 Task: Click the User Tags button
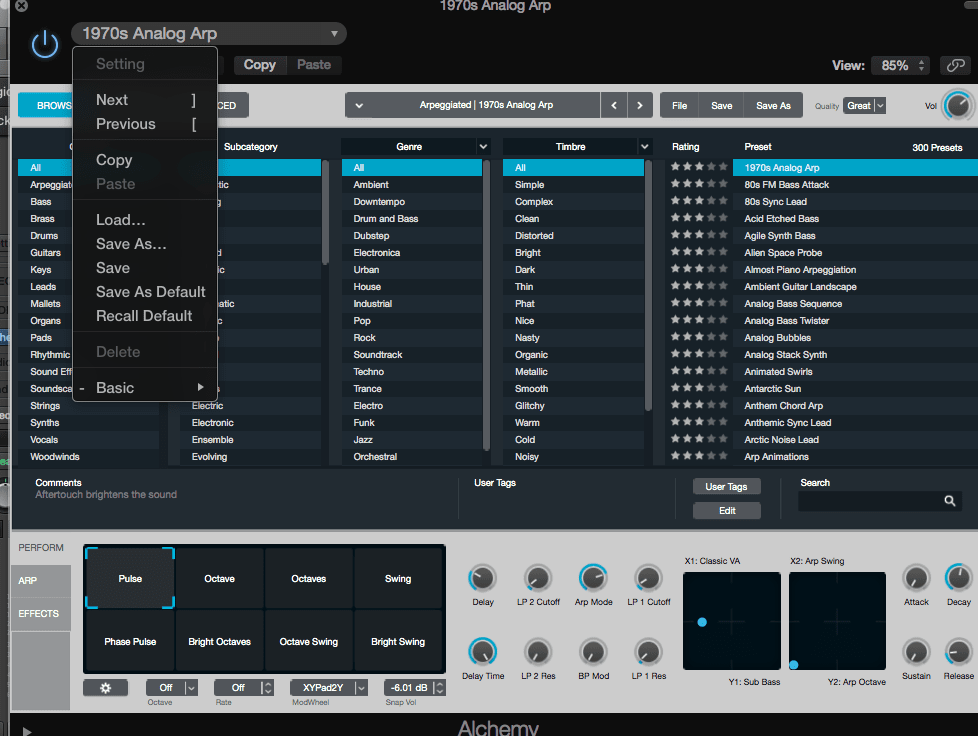(727, 487)
